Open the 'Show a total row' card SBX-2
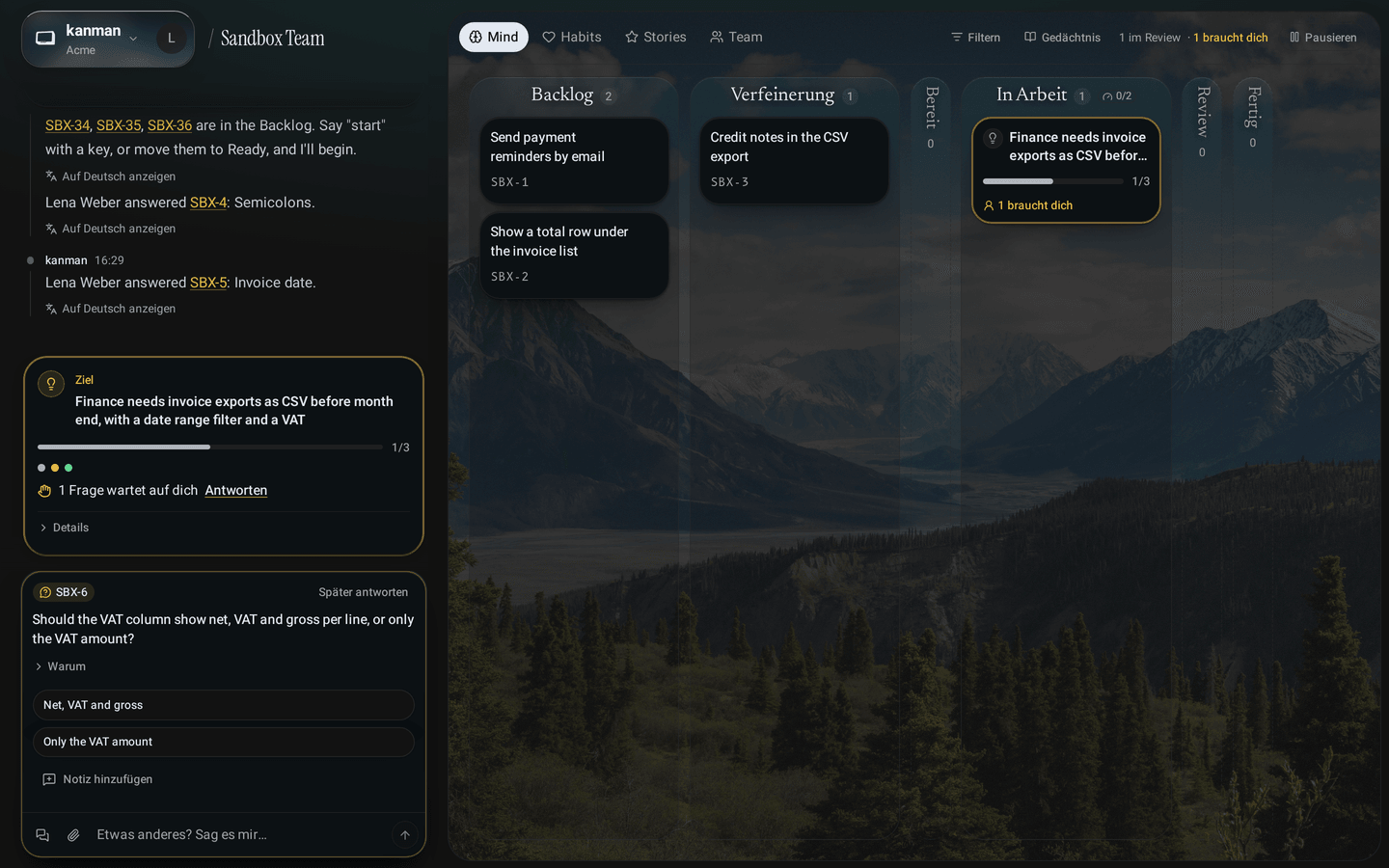 point(575,255)
